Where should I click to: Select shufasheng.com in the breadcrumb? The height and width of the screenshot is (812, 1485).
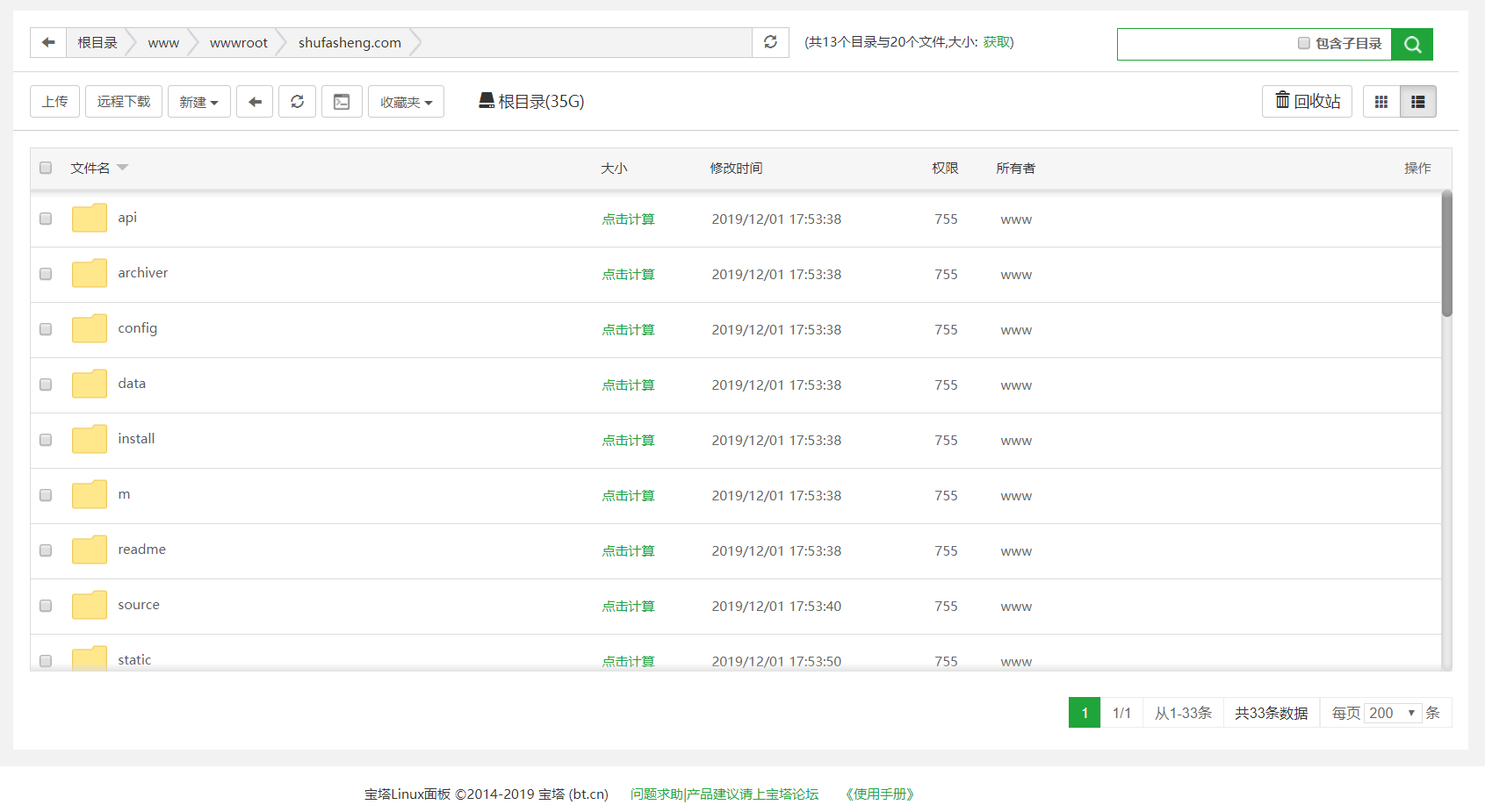tap(350, 42)
